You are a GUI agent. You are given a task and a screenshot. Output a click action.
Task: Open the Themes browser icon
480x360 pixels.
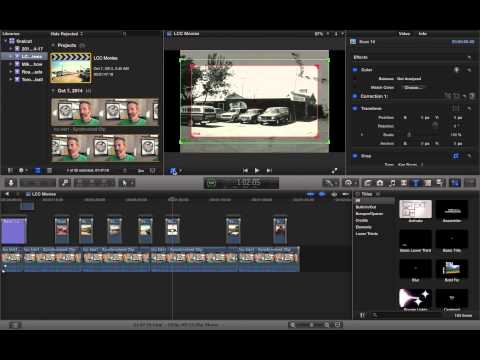point(440,183)
